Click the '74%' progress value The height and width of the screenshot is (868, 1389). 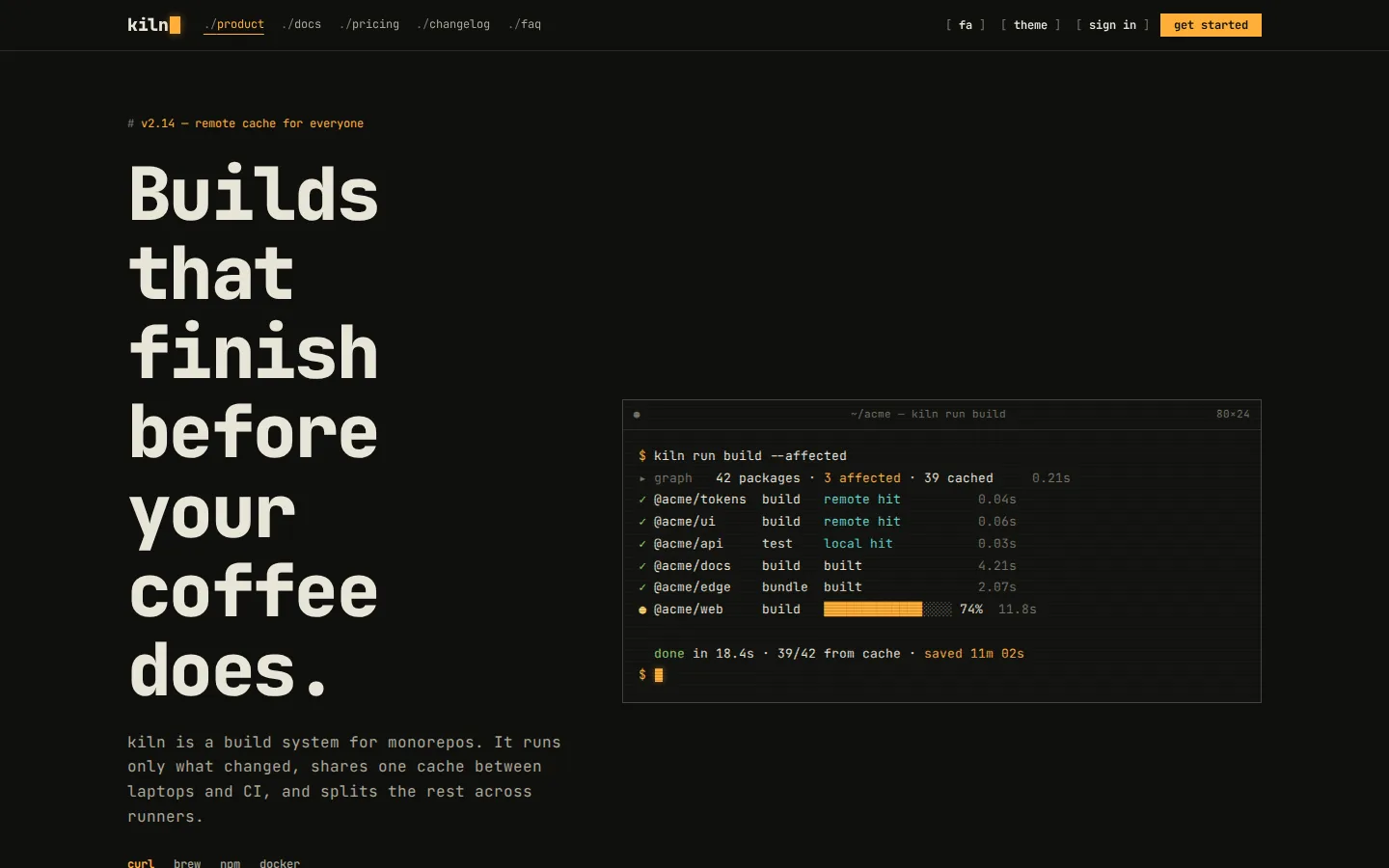click(971, 610)
